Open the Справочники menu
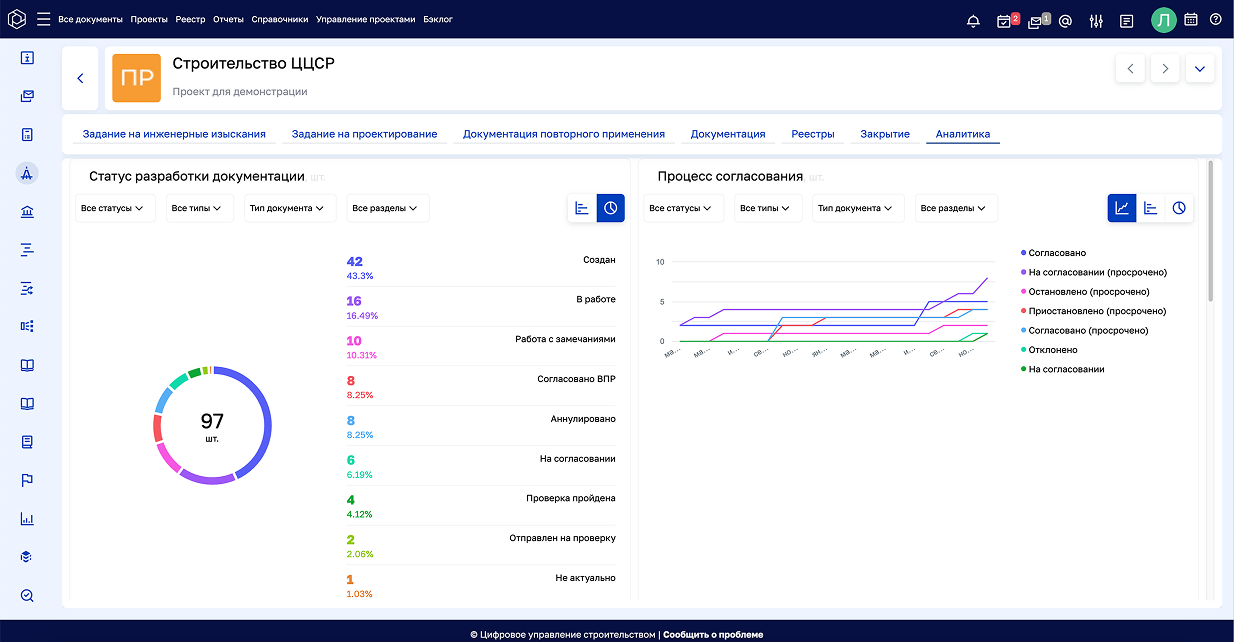 (x=278, y=18)
